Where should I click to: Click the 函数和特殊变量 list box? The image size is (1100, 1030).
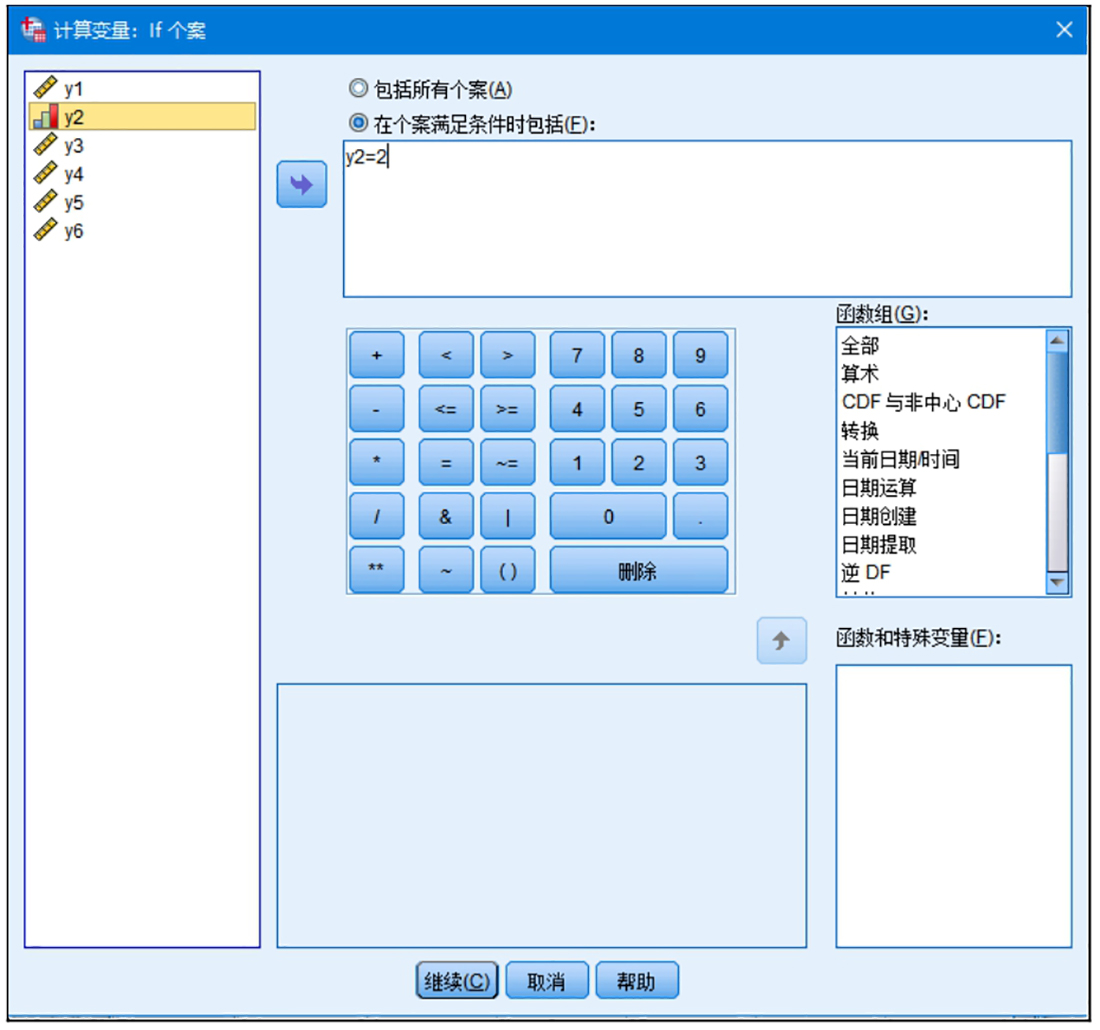[953, 805]
